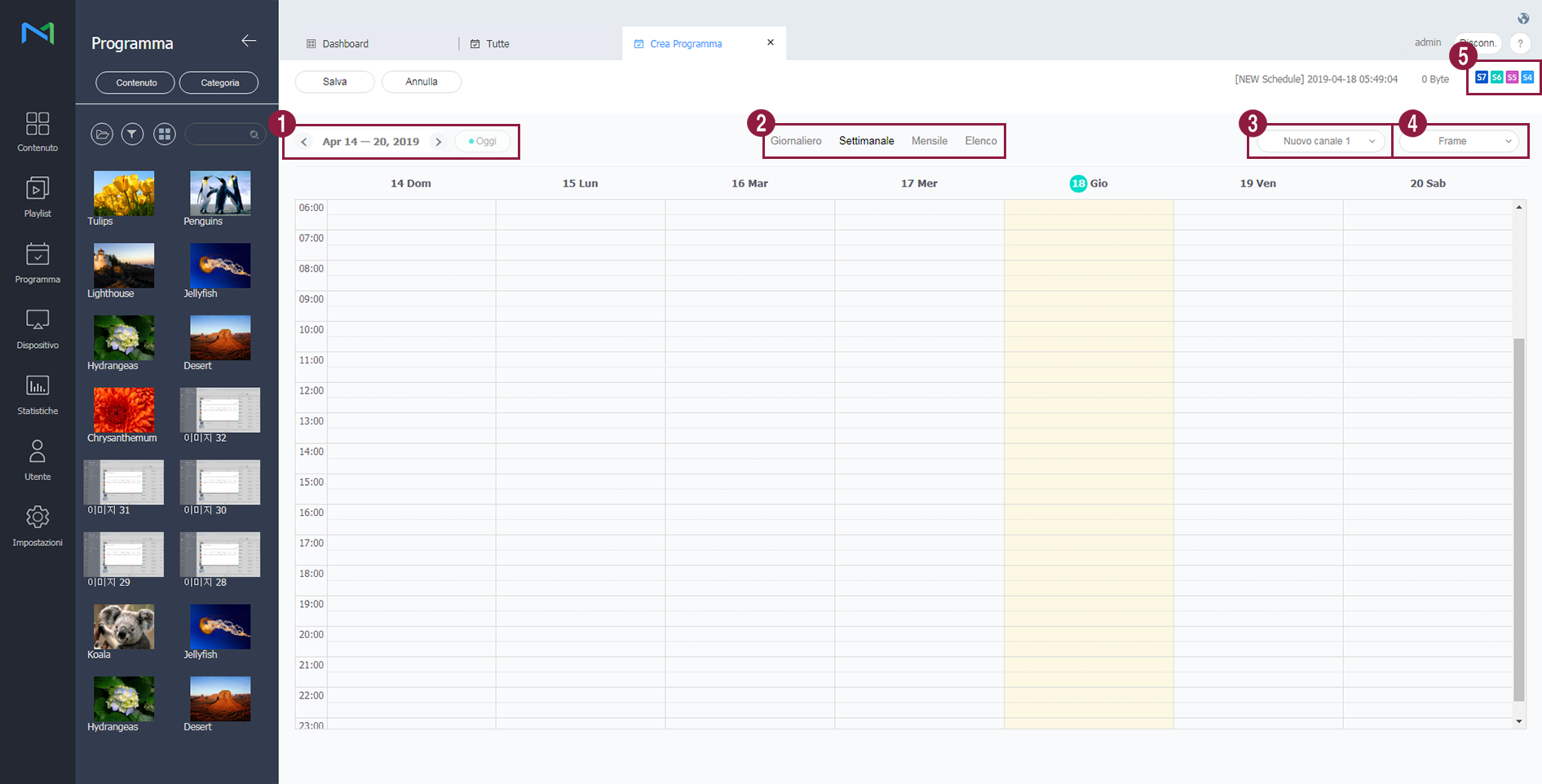This screenshot has width=1542, height=784.
Task: Open Impostazioni settings
Action: coord(38,526)
